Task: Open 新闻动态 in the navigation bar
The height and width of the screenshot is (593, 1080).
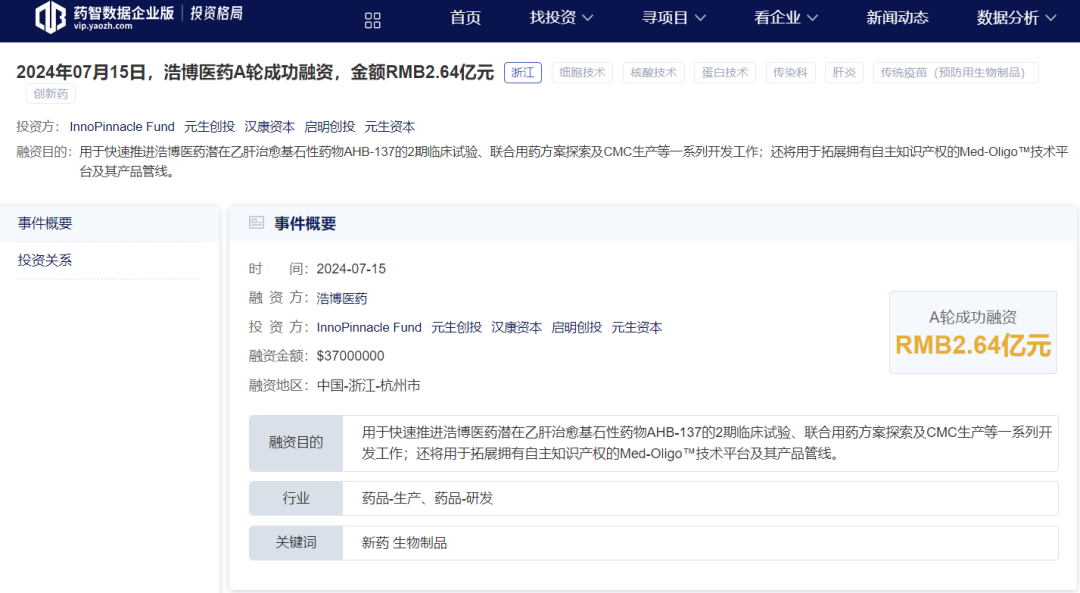Action: 897,18
